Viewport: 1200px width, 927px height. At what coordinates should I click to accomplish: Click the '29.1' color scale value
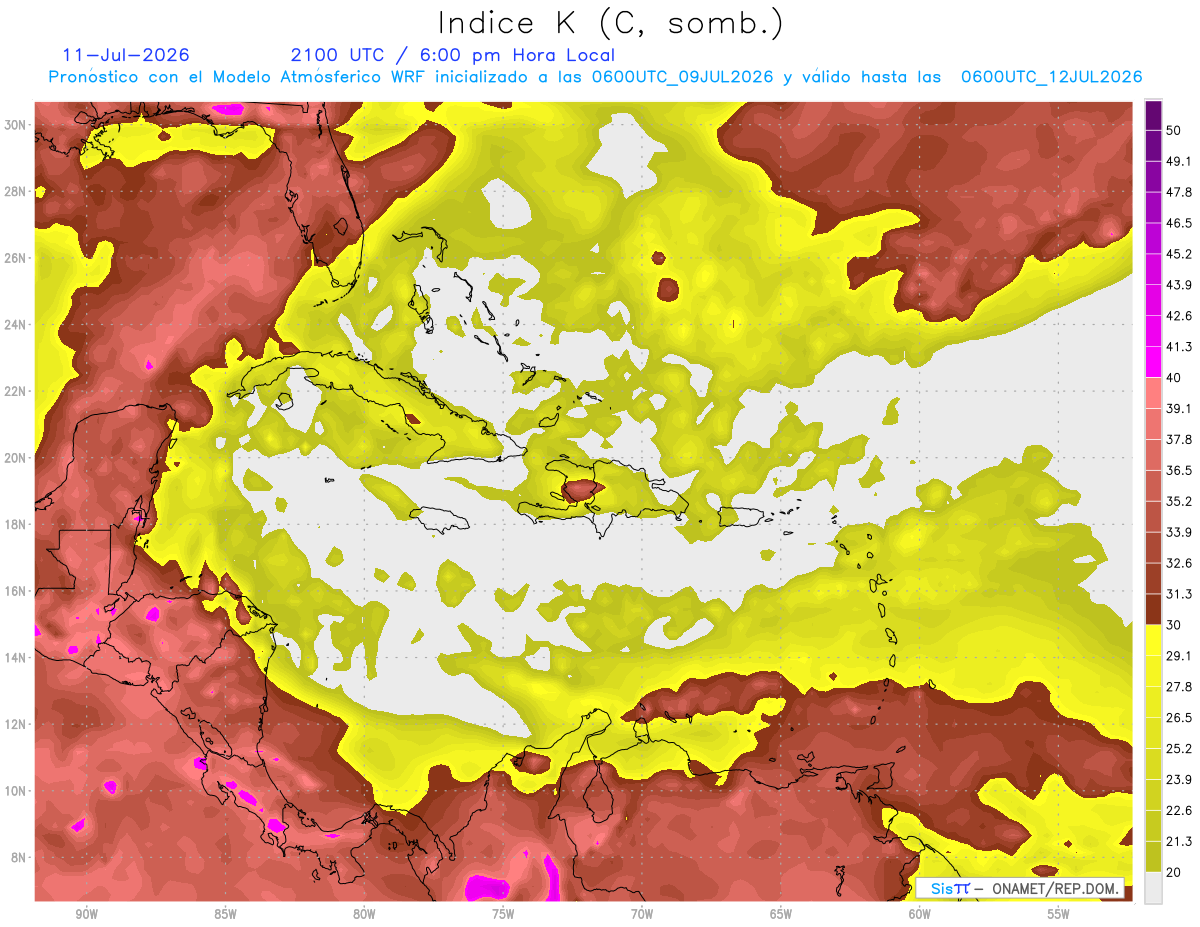pyautogui.click(x=1178, y=656)
